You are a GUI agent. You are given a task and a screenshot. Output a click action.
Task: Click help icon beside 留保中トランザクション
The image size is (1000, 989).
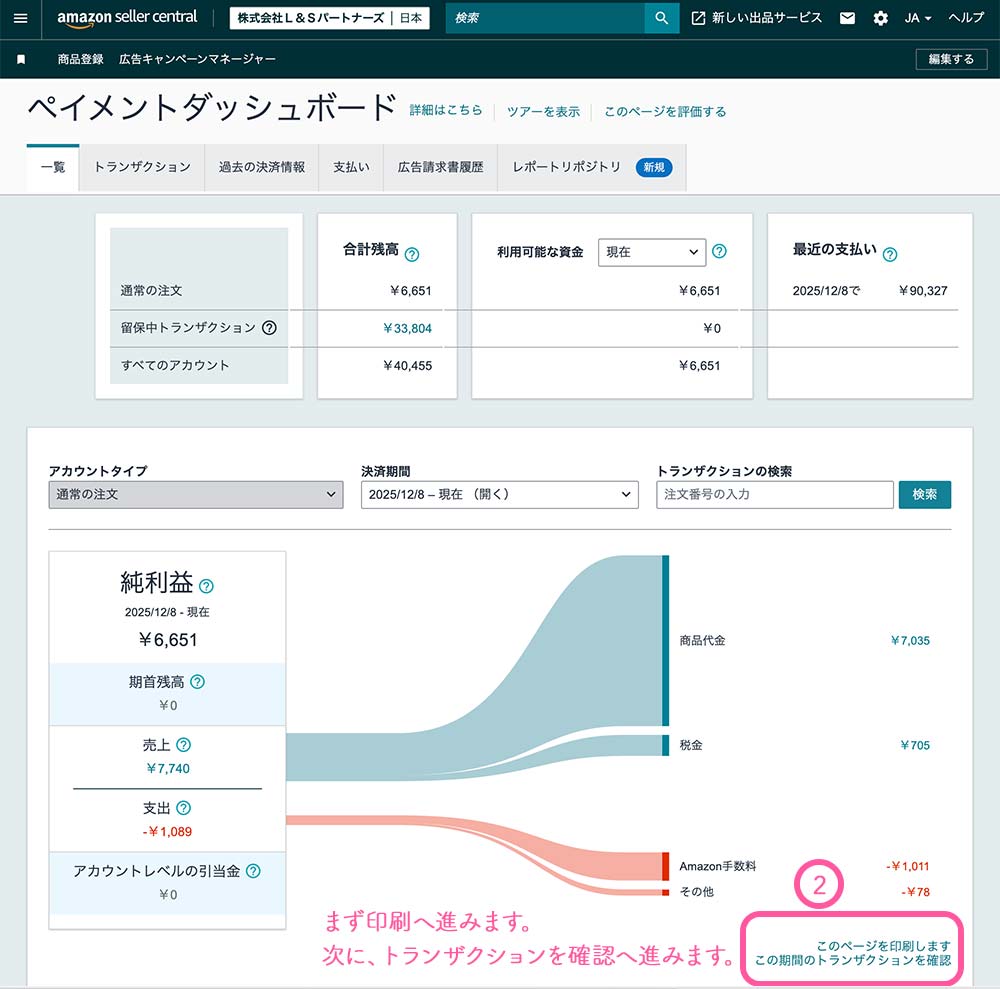[x=269, y=327]
